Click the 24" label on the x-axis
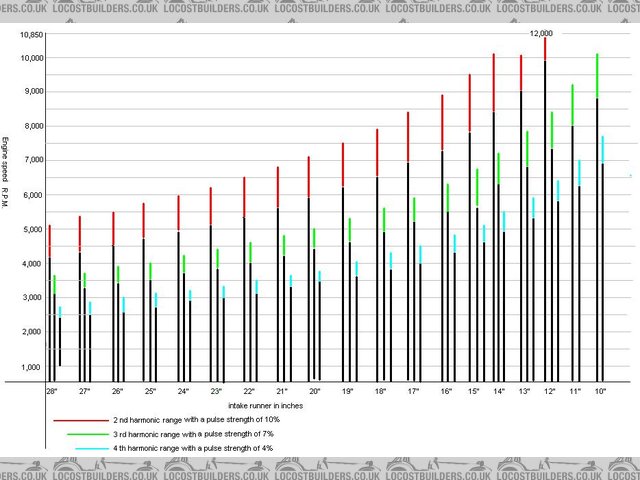Screen dimensions: 640x480 tap(183, 391)
